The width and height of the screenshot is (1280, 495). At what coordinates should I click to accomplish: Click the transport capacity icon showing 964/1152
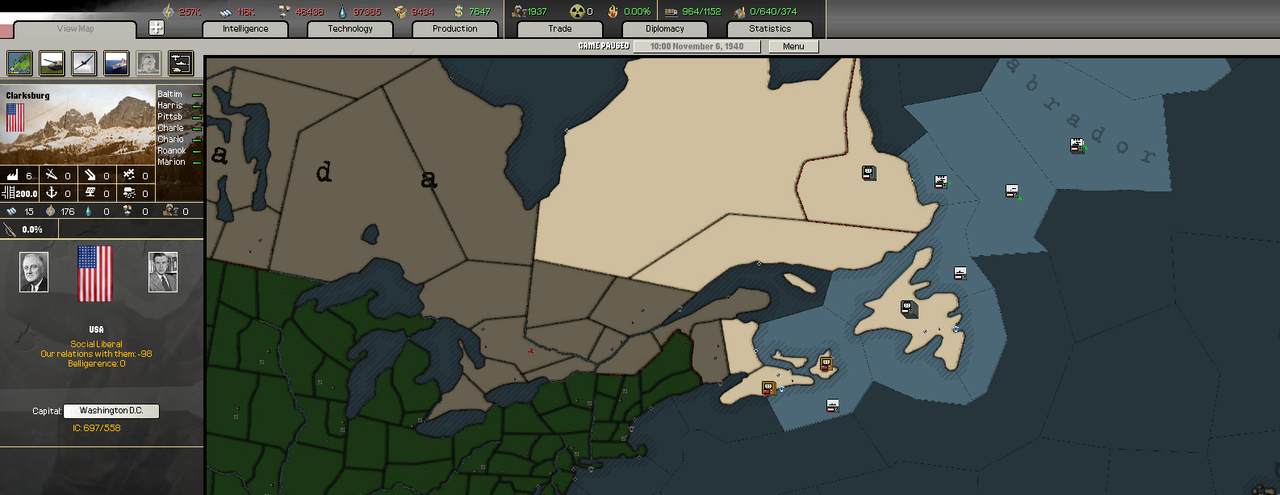click(670, 11)
